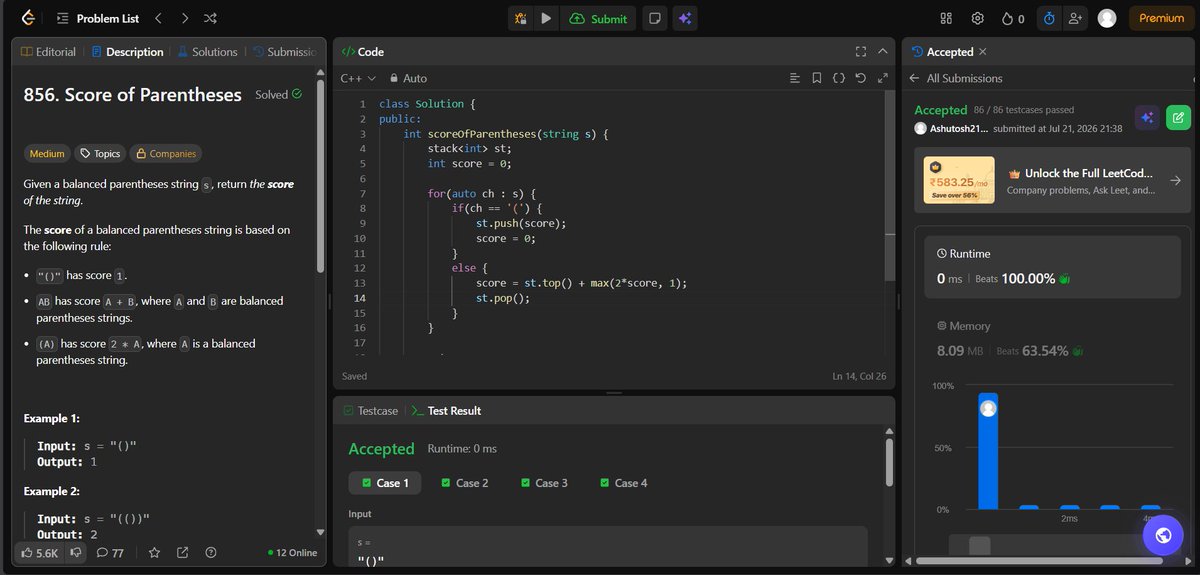Screen dimensions: 1200x575
Task: Close the Accepted tab
Action: (982, 52)
